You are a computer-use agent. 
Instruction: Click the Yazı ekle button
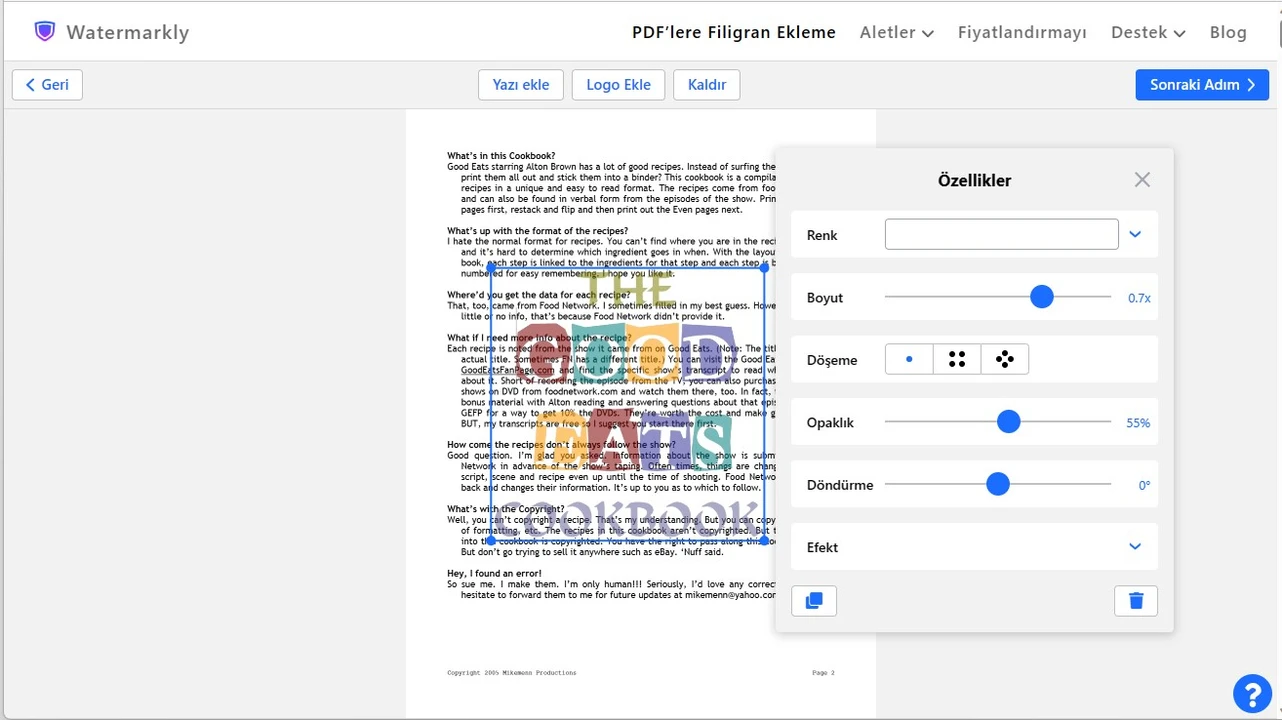click(x=521, y=85)
